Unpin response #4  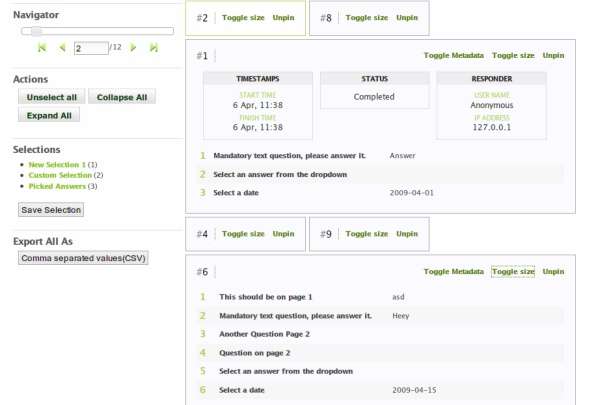(x=284, y=234)
